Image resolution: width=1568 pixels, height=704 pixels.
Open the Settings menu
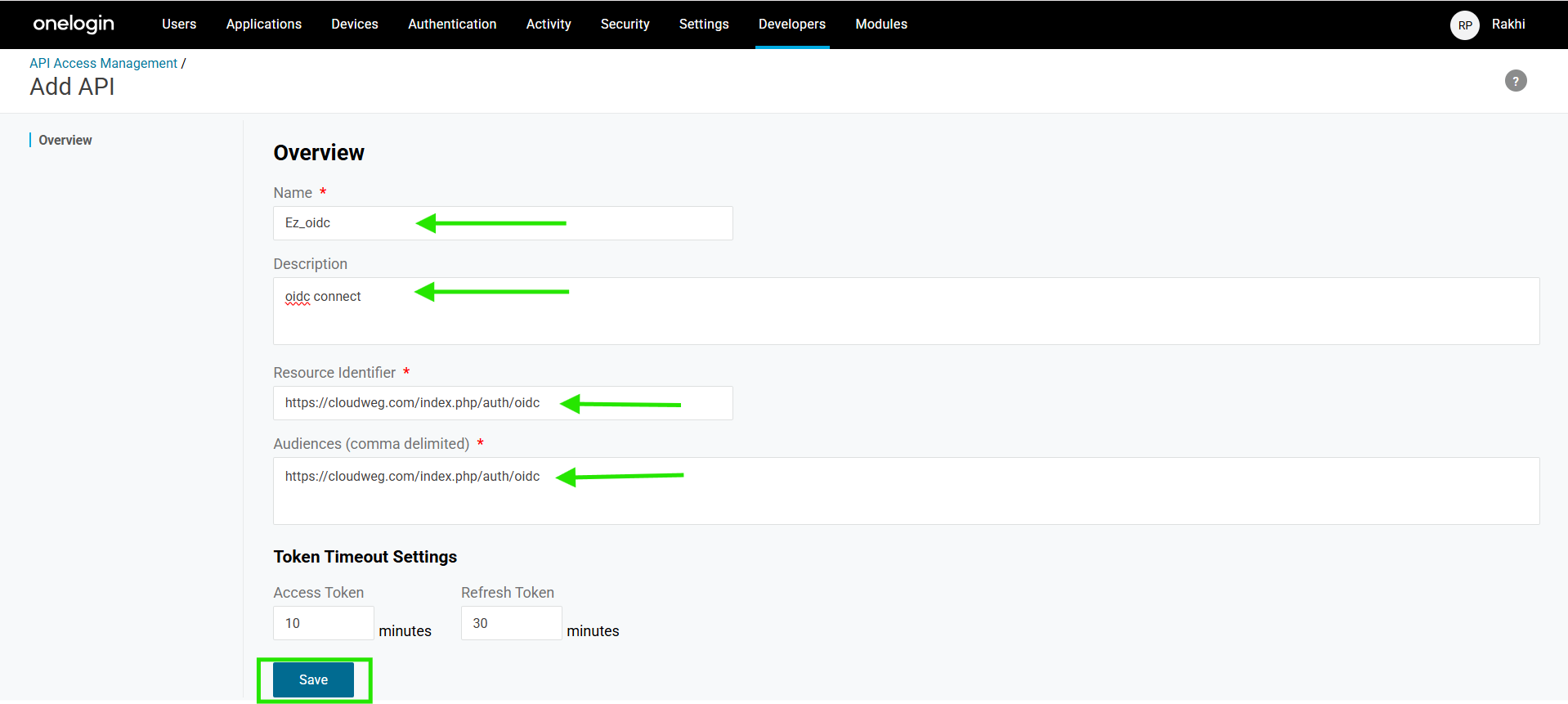[x=704, y=25]
